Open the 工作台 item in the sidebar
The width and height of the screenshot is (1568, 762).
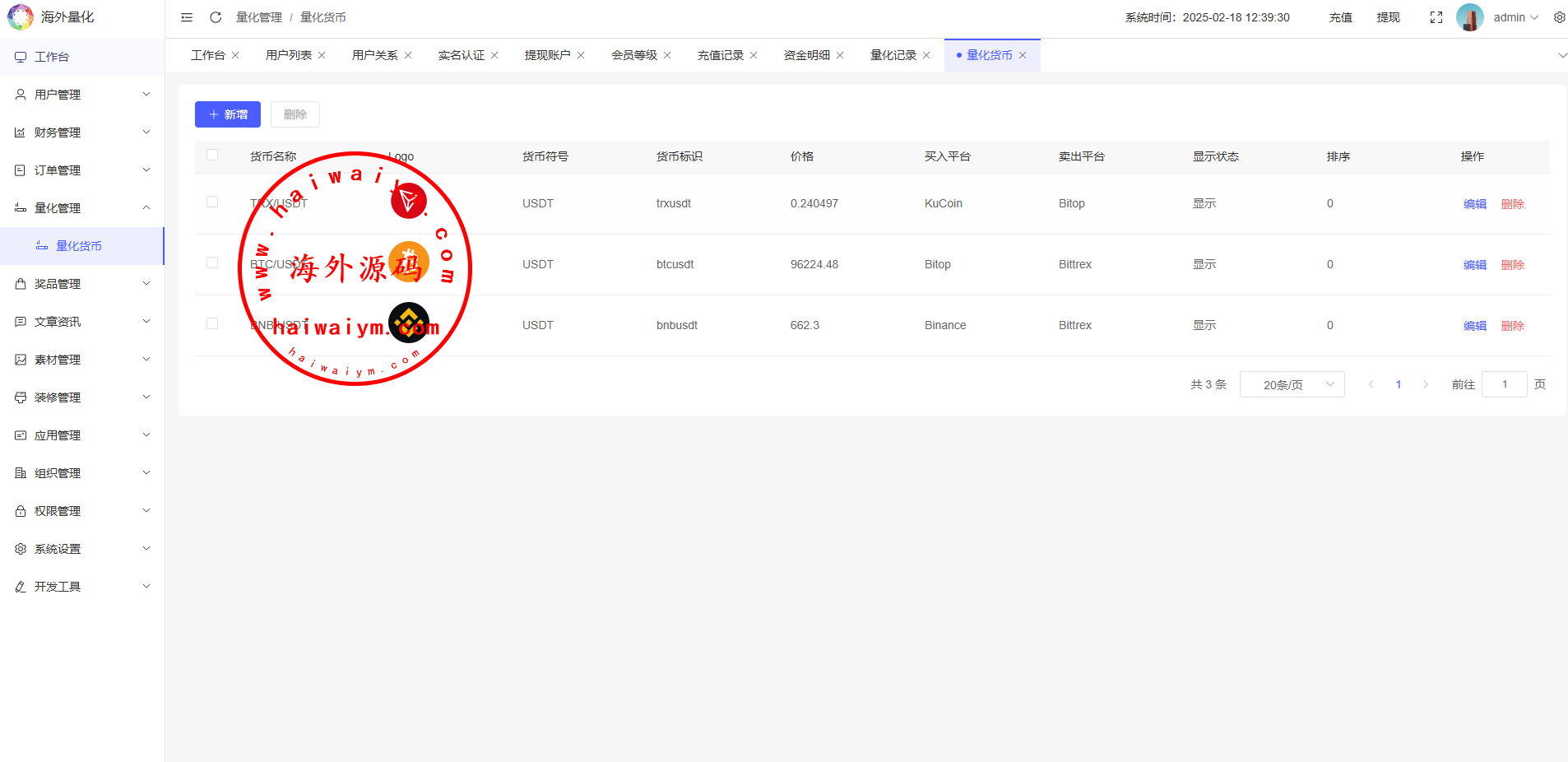(x=52, y=57)
